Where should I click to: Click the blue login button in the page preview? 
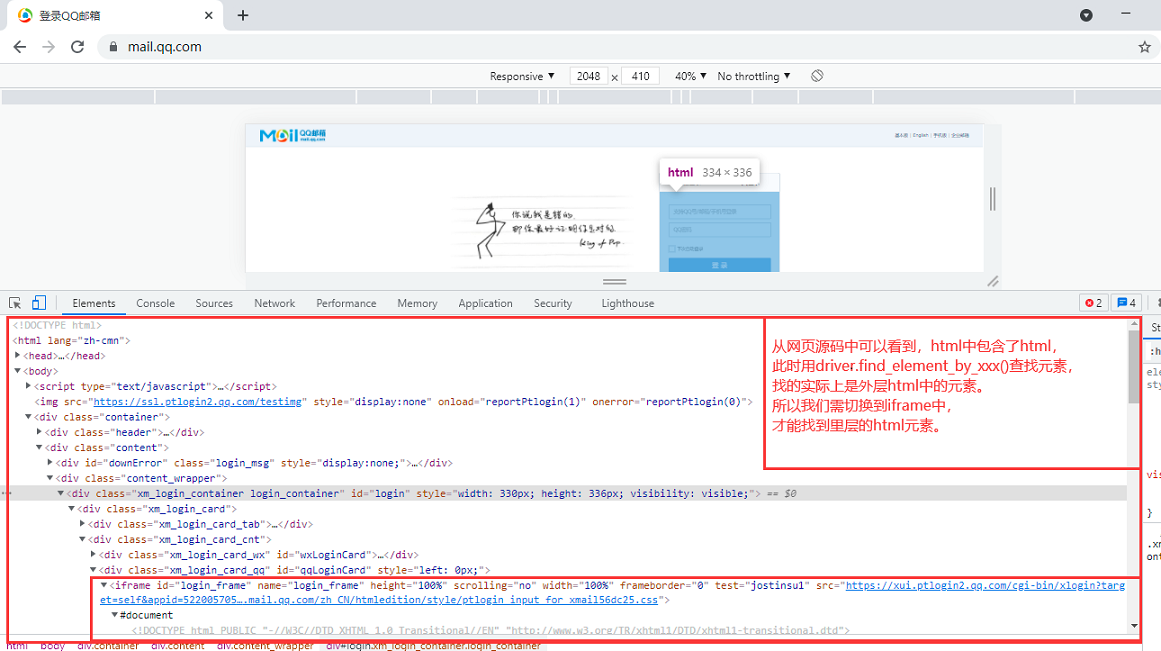pyautogui.click(x=720, y=264)
